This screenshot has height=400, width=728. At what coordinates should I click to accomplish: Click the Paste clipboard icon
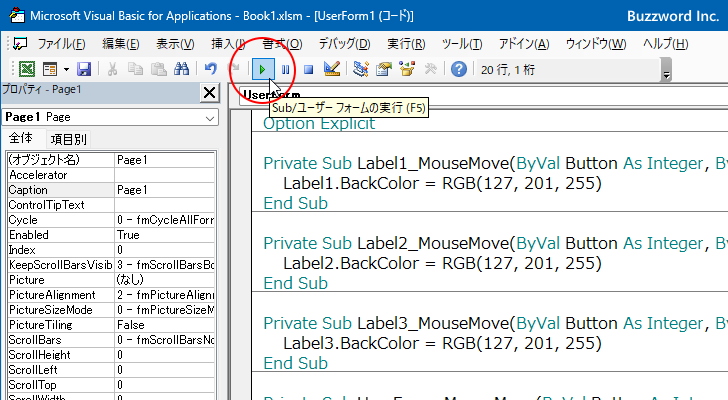158,69
